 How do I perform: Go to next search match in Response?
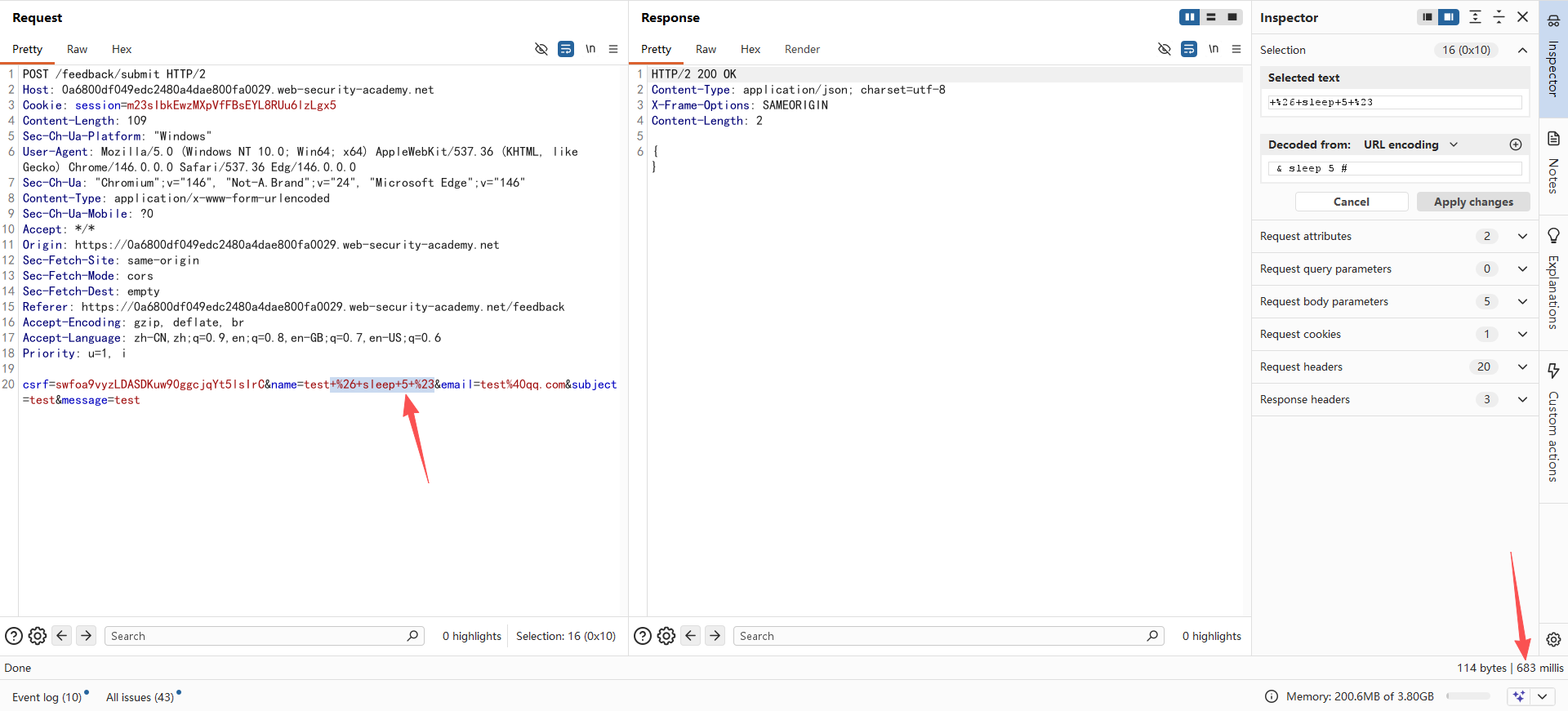coord(715,636)
